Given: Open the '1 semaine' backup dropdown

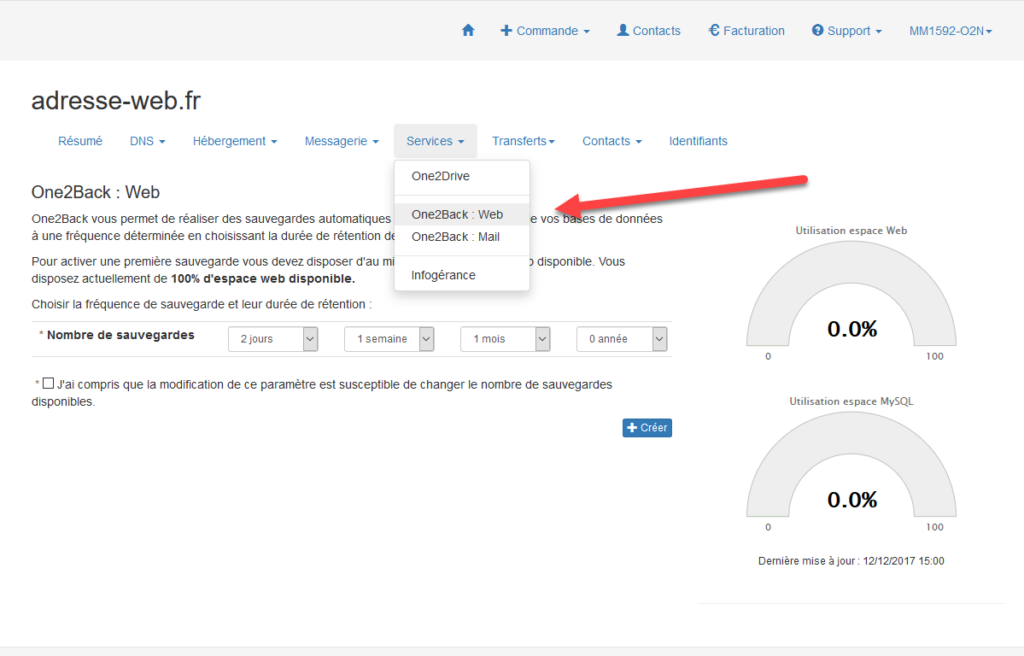Looking at the screenshot, I should 389,339.
